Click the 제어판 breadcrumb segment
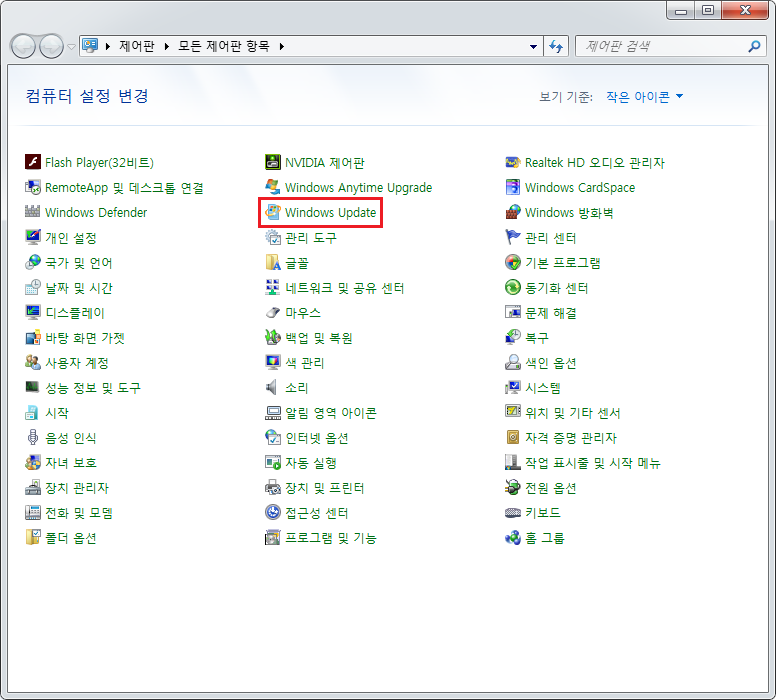 (x=137, y=46)
